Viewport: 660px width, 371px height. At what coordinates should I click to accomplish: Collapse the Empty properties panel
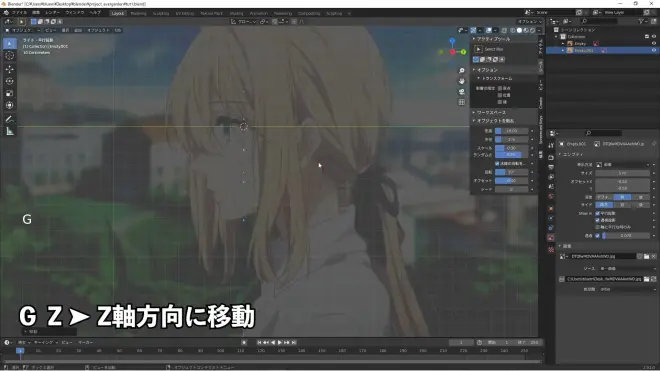tap(560, 155)
